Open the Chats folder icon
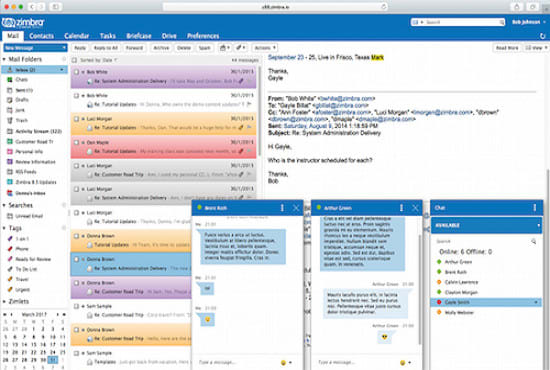The width and height of the screenshot is (550, 370). pos(10,80)
